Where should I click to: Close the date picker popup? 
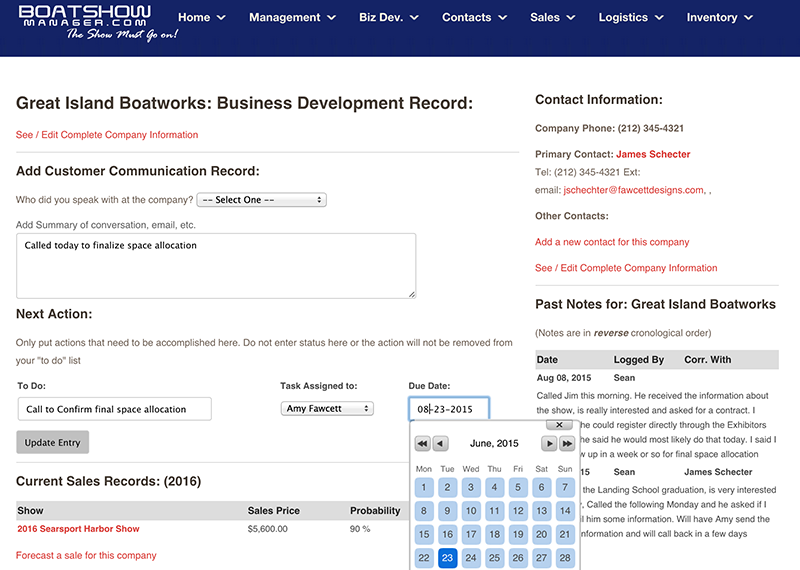pyautogui.click(x=559, y=425)
